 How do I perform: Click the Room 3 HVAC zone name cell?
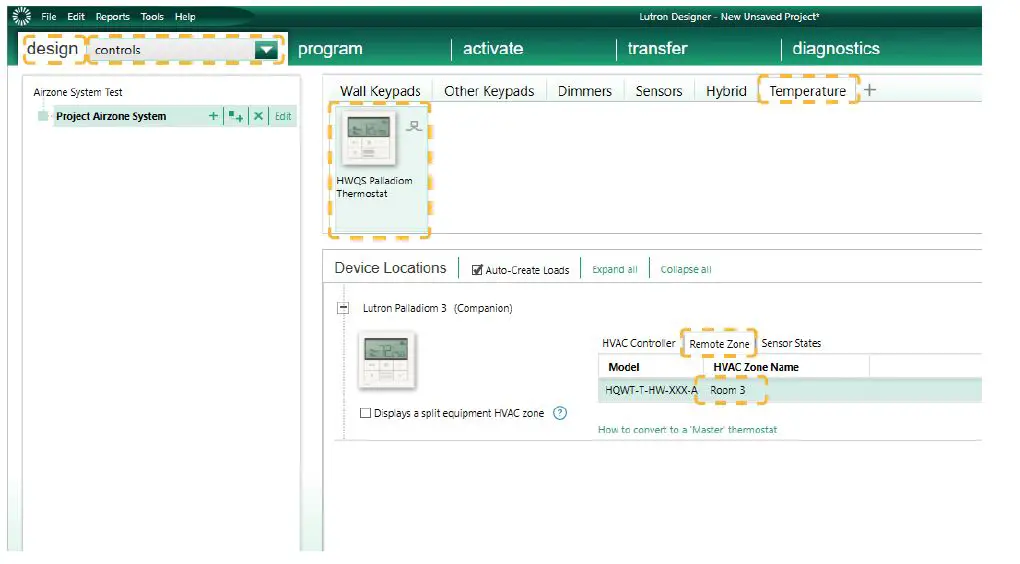[728, 390]
